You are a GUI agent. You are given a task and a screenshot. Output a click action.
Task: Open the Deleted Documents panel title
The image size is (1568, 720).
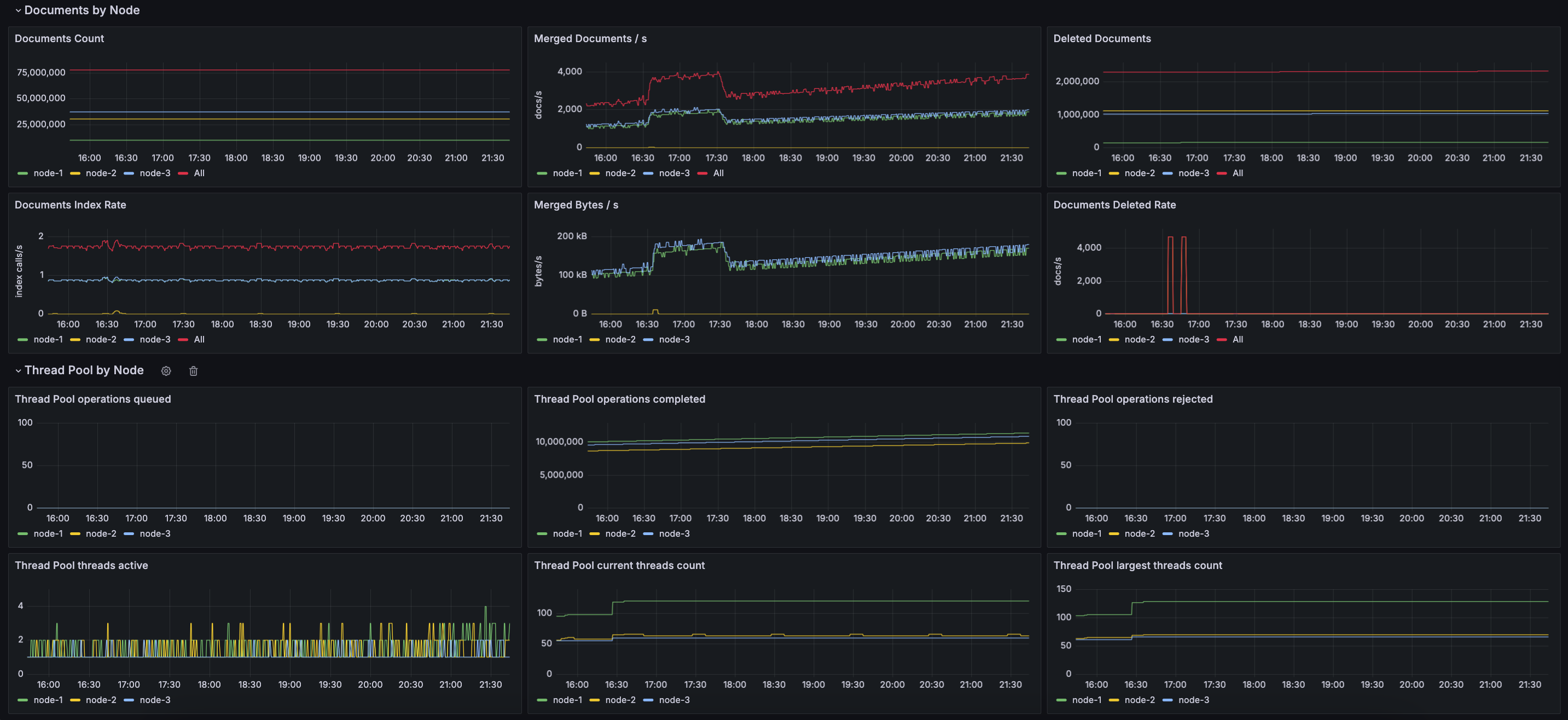(1102, 38)
